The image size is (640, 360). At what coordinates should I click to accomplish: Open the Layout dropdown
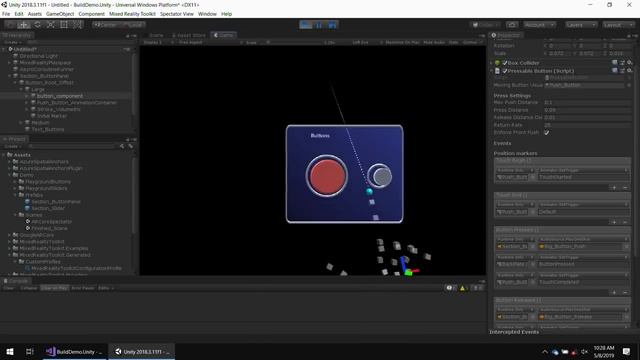point(618,25)
